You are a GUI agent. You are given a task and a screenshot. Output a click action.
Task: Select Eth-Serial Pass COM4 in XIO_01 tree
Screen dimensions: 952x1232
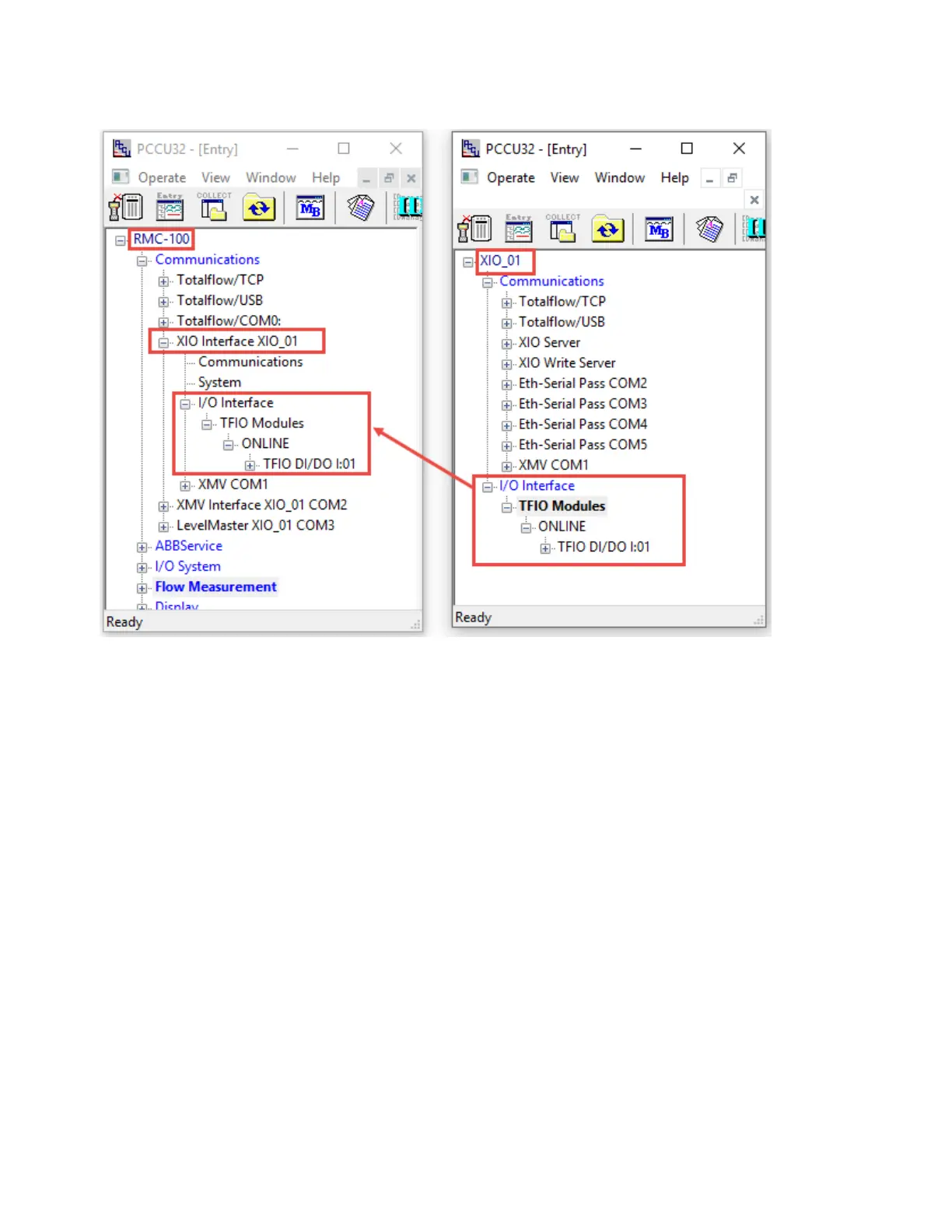583,424
